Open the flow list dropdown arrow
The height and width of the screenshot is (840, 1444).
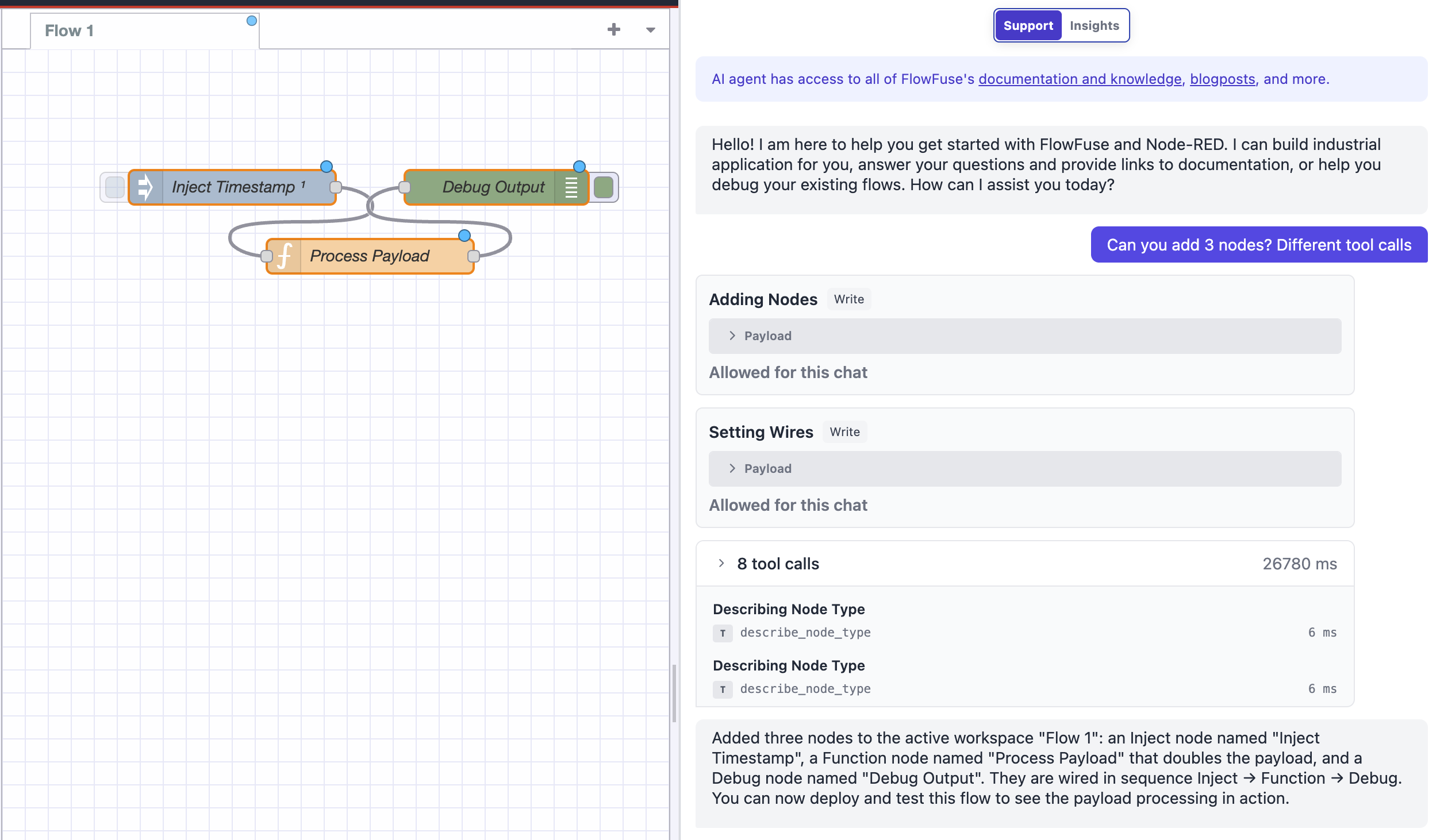[651, 30]
